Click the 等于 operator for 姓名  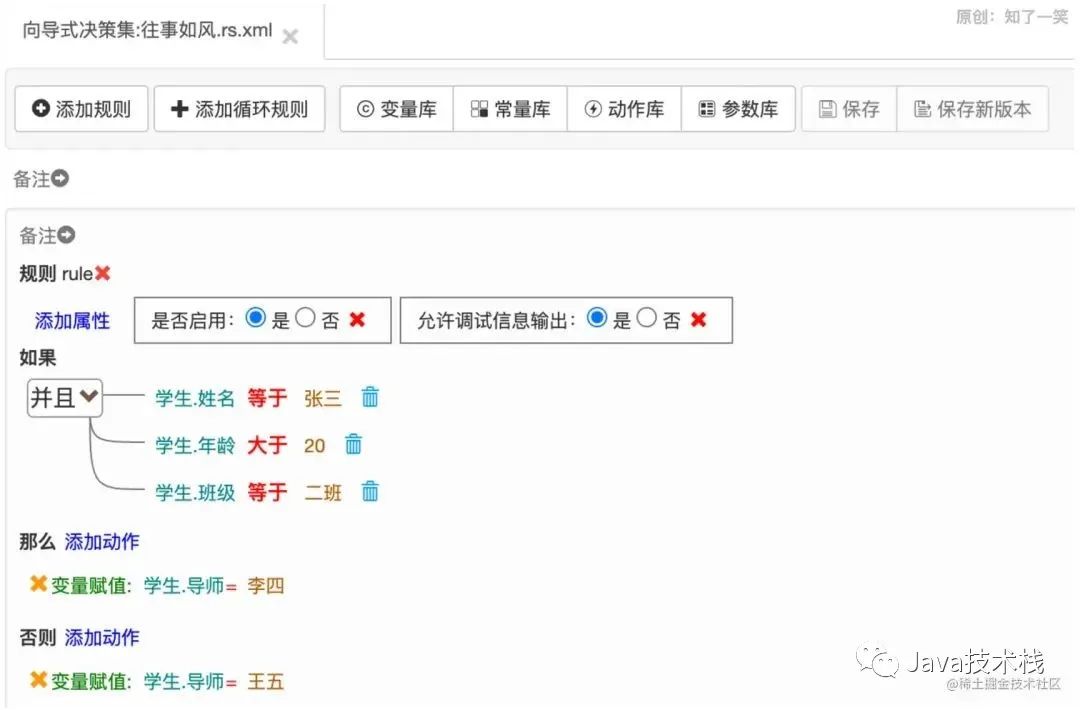[x=267, y=397]
